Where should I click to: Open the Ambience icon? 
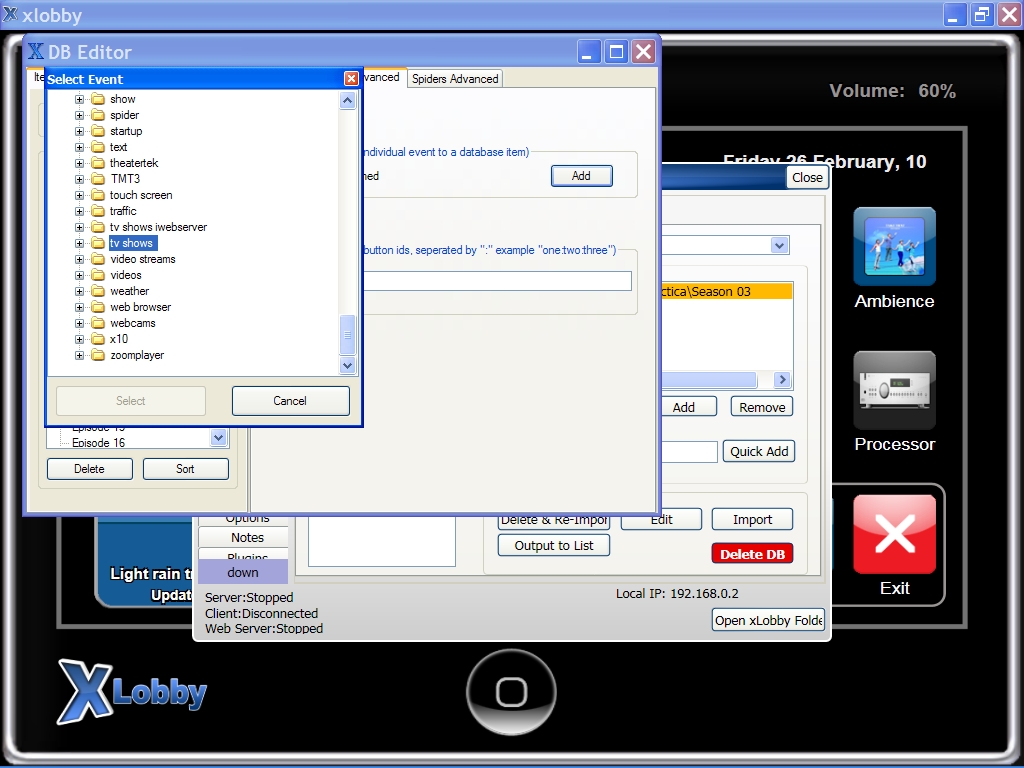[x=894, y=247]
